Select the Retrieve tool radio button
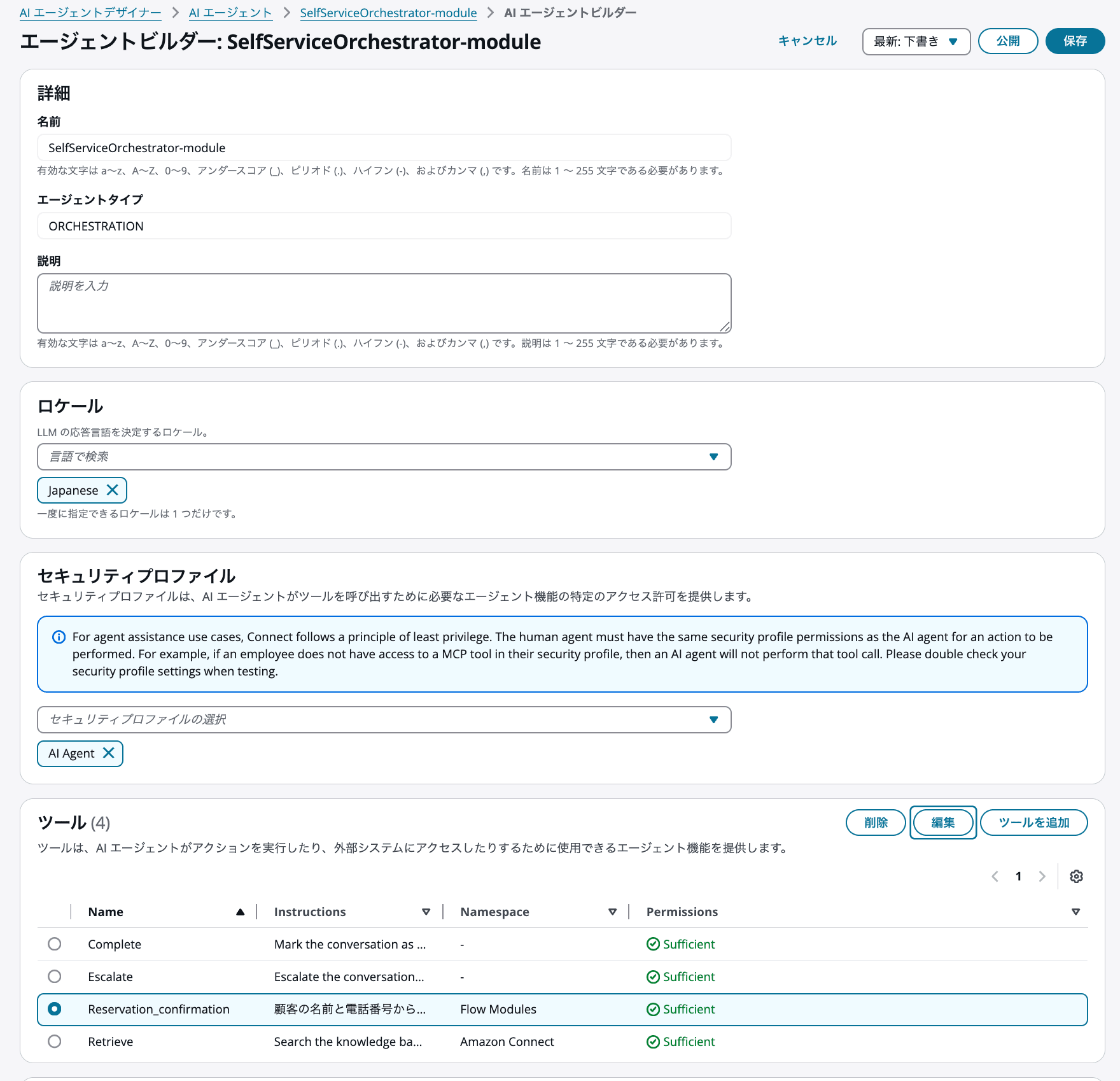Screen dimensions: 1120x1081 coord(55,1042)
